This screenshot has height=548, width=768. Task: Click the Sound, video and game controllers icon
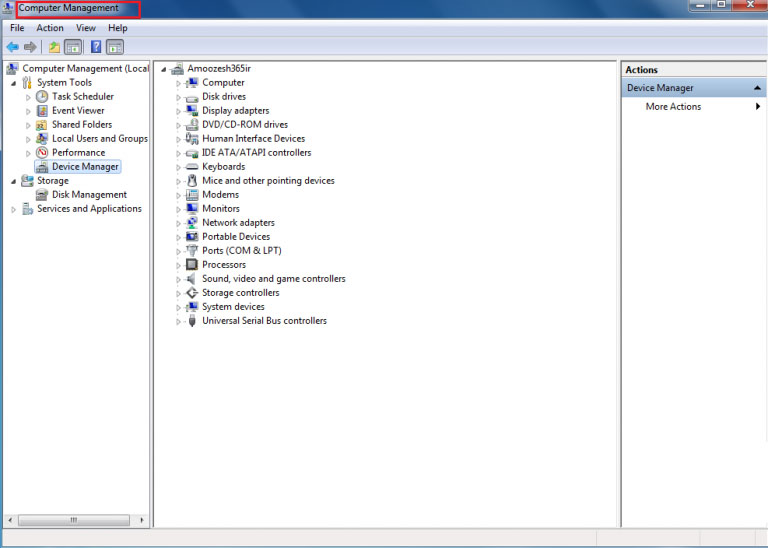click(192, 279)
